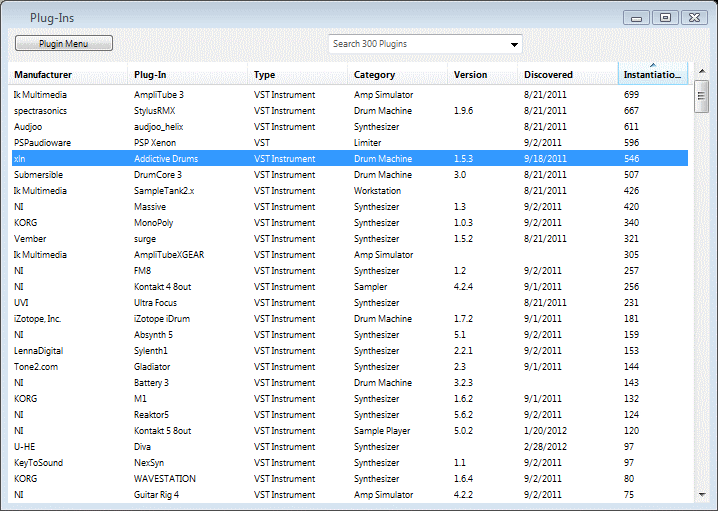Click the vertical scrollbar thumb
Image resolution: width=718 pixels, height=511 pixels.
click(701, 96)
